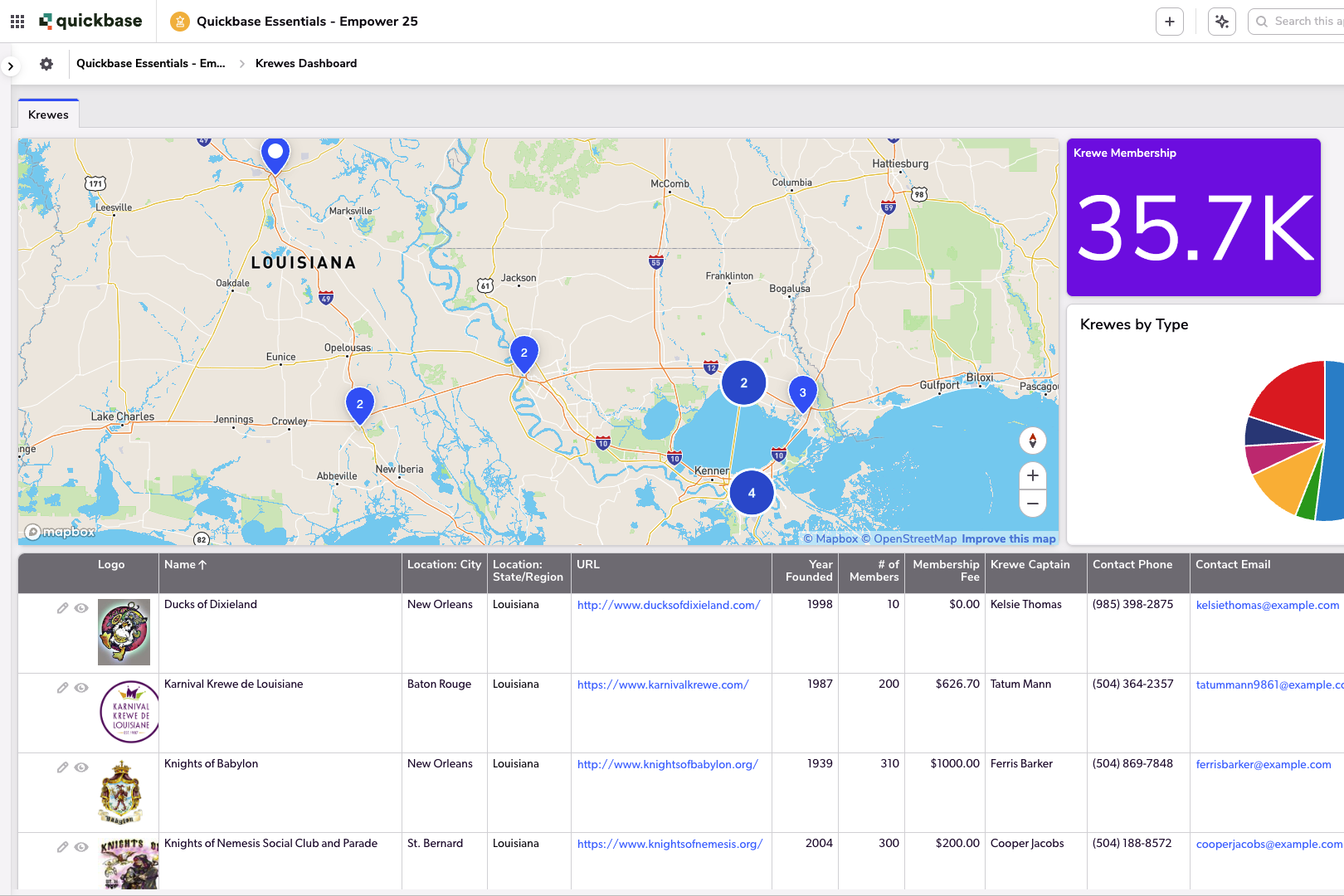View Knights of Babylon record eye icon

[81, 767]
